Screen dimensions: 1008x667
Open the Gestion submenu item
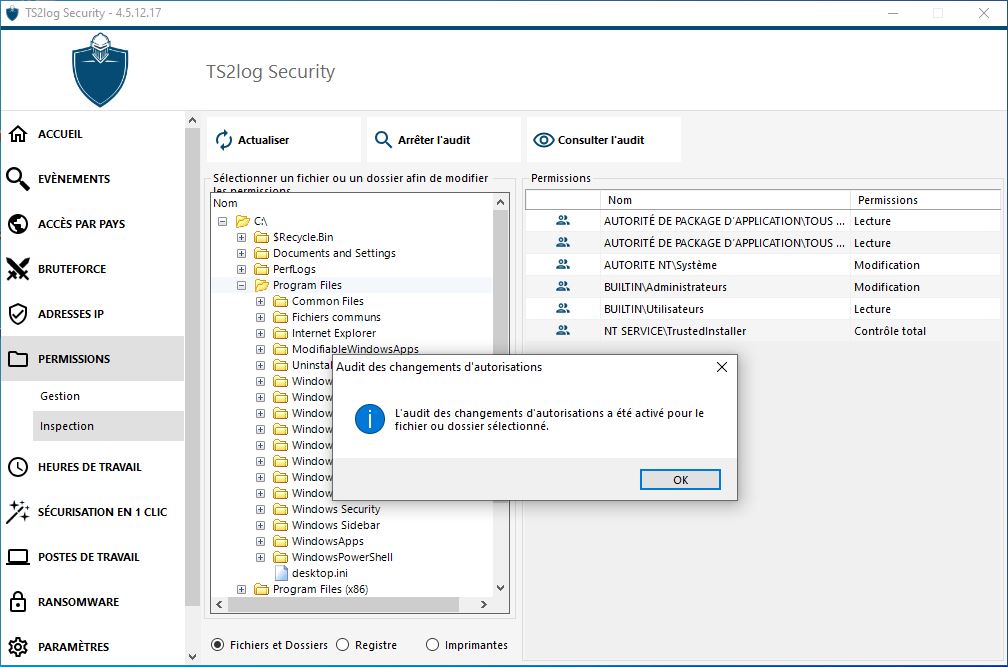click(60, 396)
